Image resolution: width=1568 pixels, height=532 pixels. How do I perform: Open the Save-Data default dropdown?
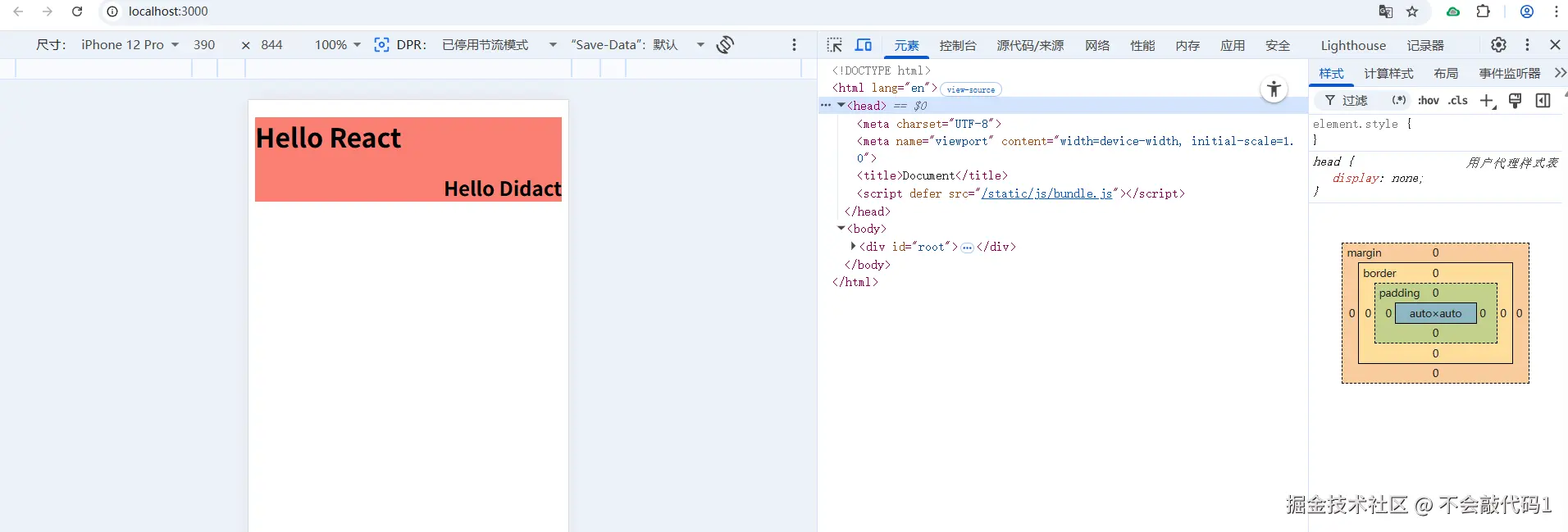tap(638, 45)
